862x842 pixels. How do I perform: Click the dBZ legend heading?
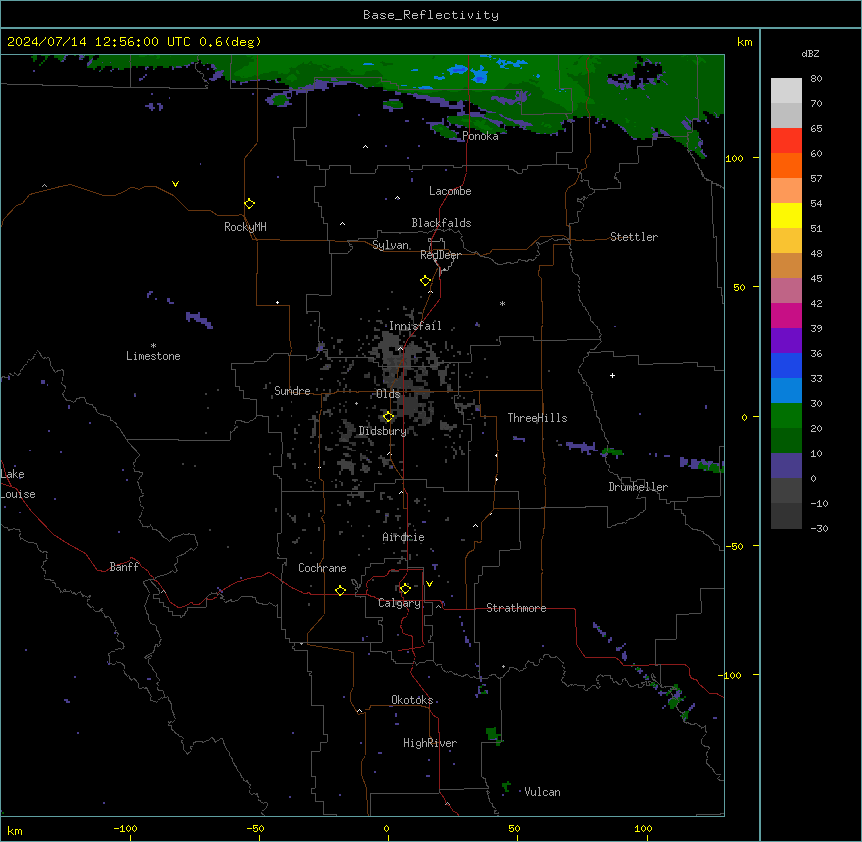(810, 53)
